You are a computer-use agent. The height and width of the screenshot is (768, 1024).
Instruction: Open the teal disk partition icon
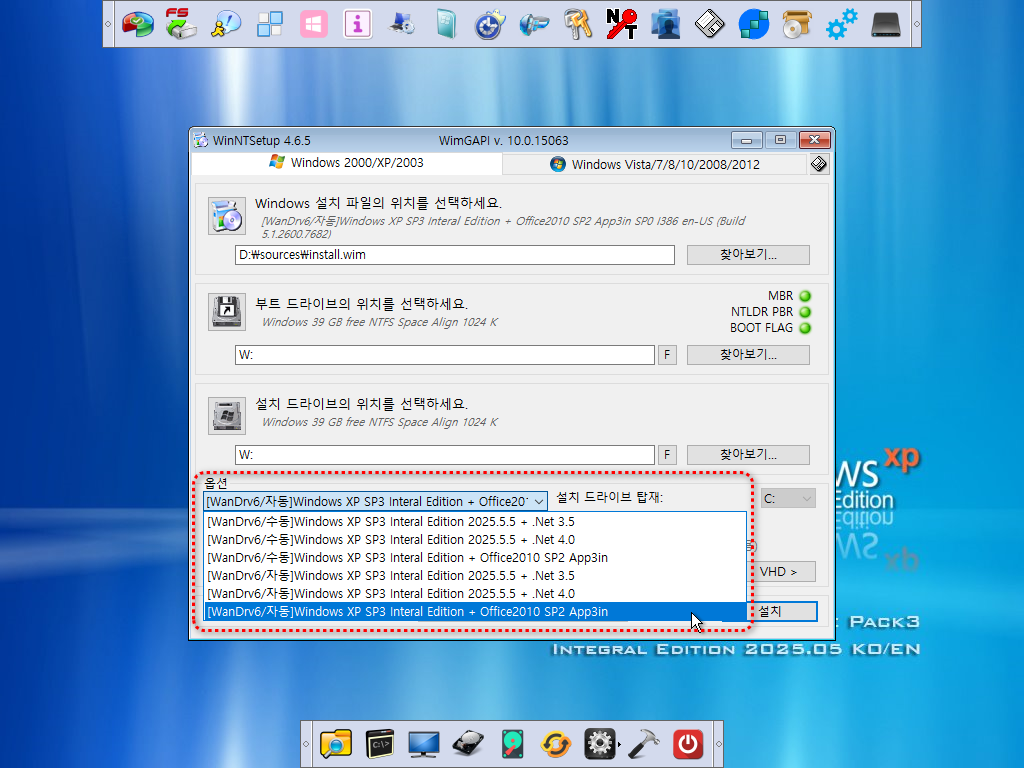[x=513, y=744]
